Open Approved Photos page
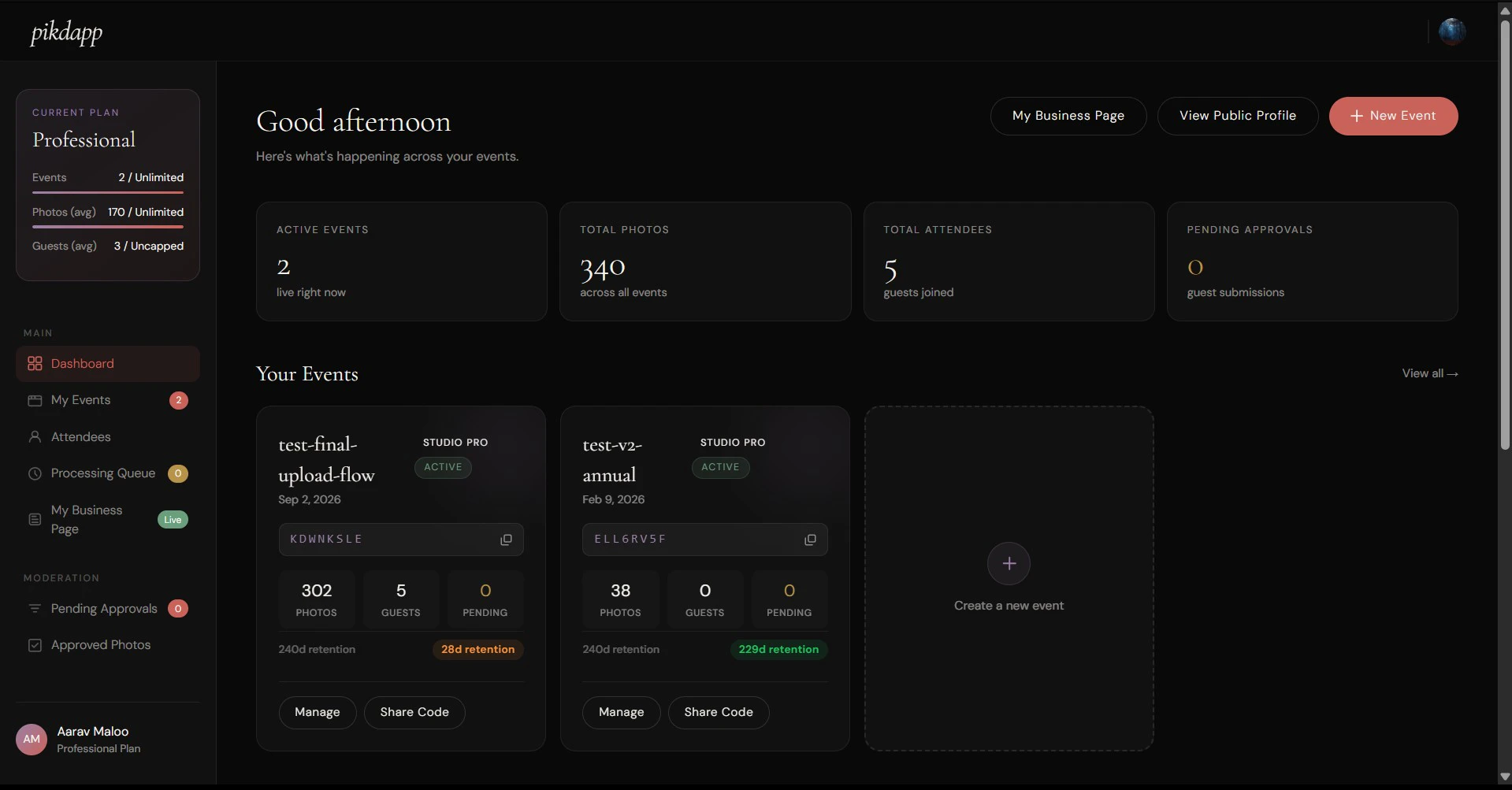Viewport: 1512px width, 790px height. (108, 645)
